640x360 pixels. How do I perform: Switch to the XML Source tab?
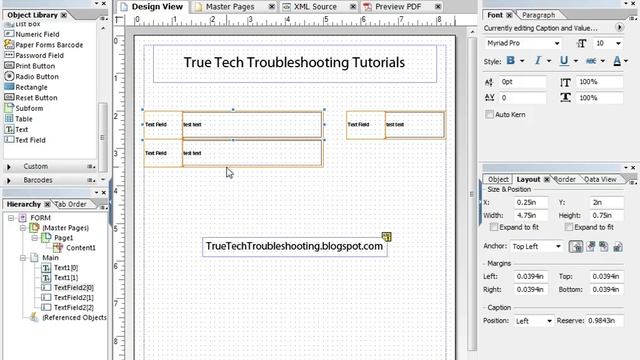pos(315,7)
